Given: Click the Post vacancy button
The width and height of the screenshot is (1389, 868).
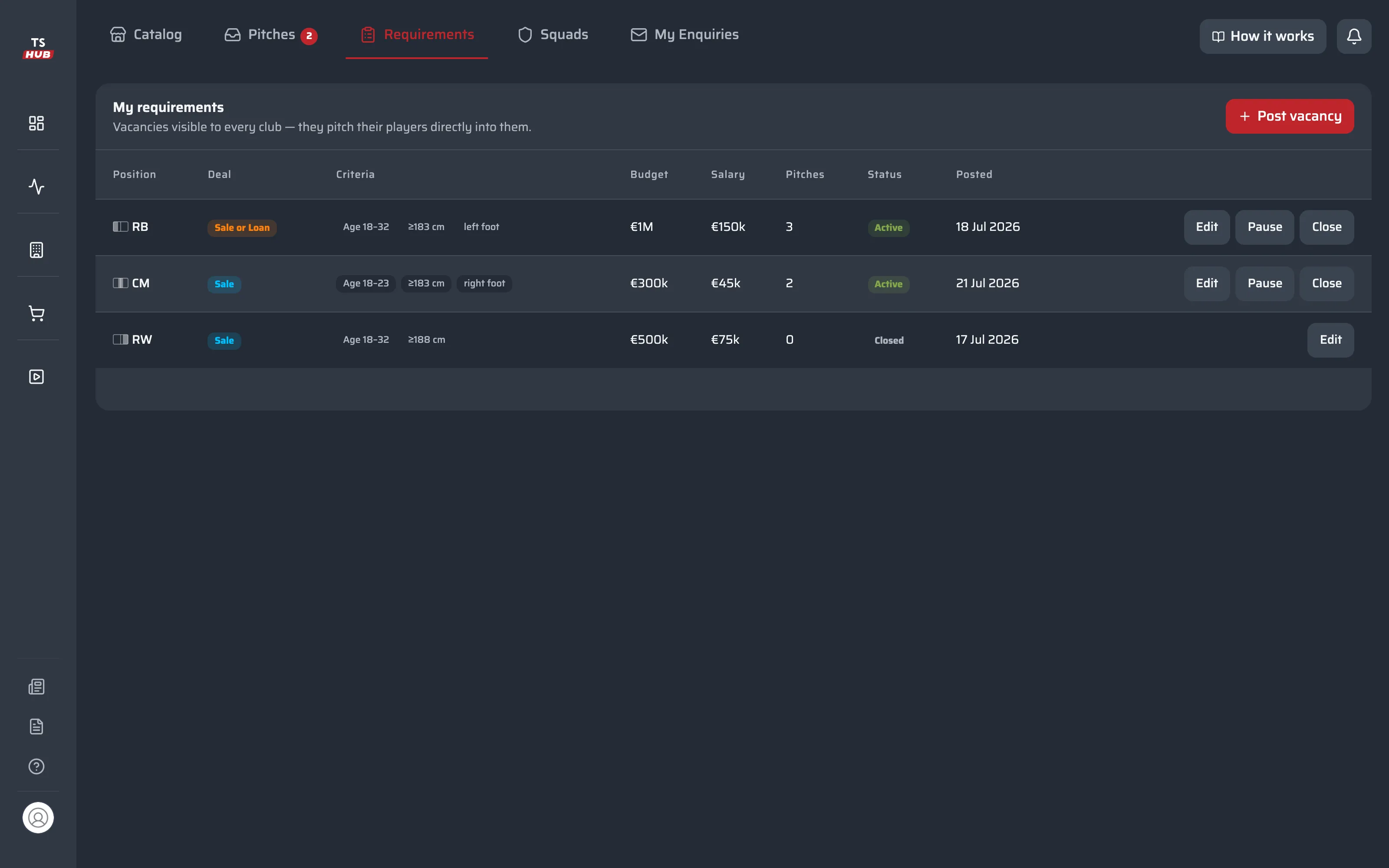Looking at the screenshot, I should tap(1290, 117).
